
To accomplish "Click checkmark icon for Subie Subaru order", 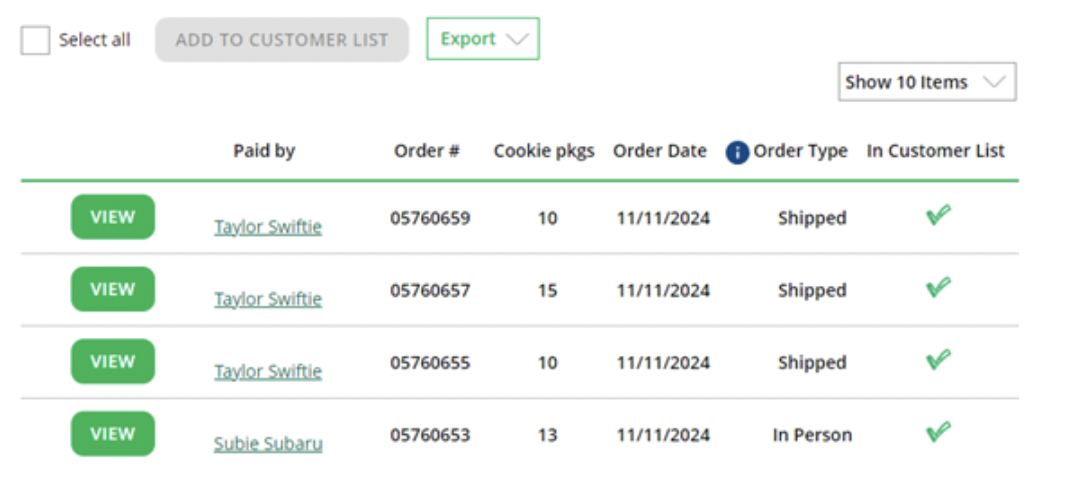I will (x=938, y=432).
